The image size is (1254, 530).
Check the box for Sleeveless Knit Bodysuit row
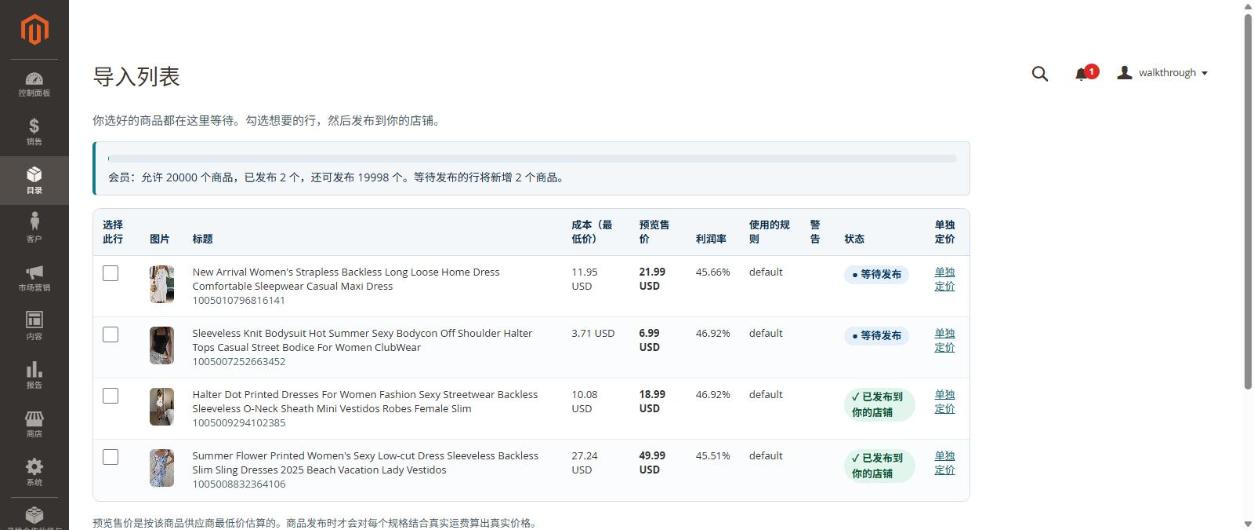tap(110, 334)
